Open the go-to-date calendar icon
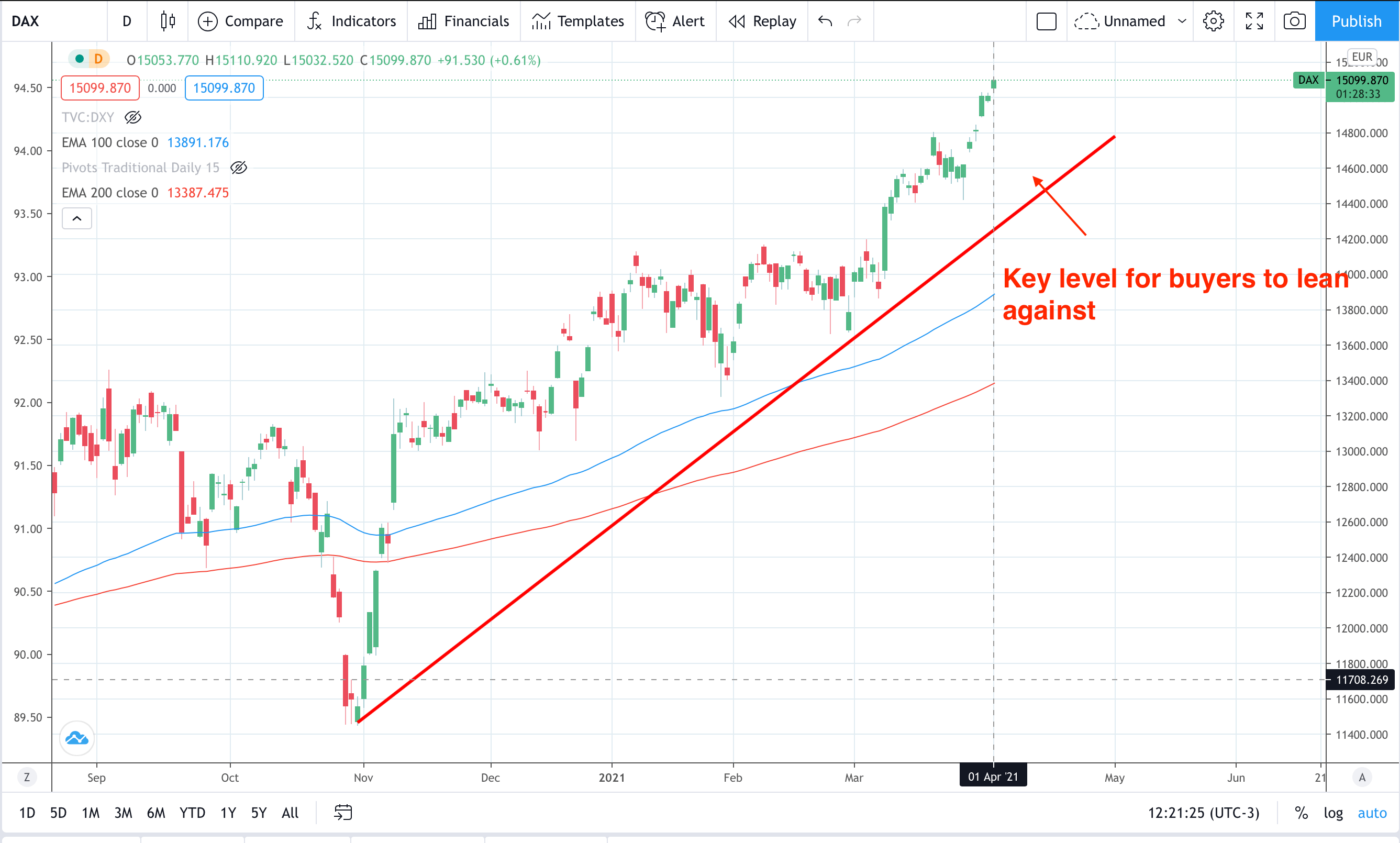This screenshot has height=843, width=1400. point(343,812)
